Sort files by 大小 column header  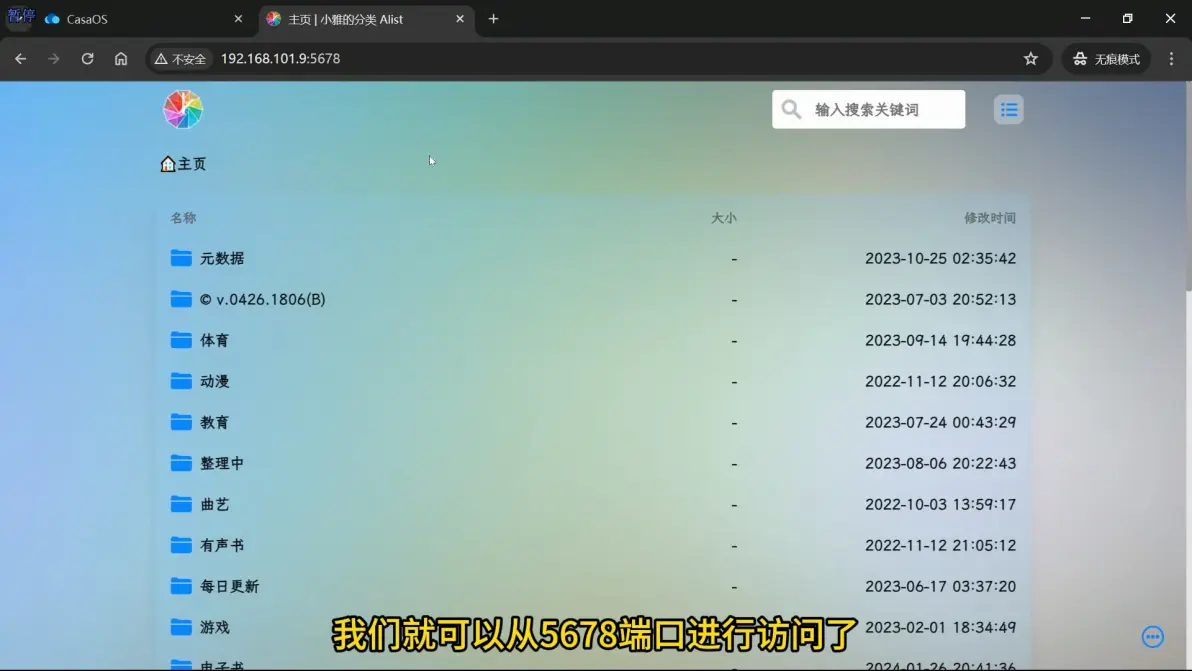[723, 218]
